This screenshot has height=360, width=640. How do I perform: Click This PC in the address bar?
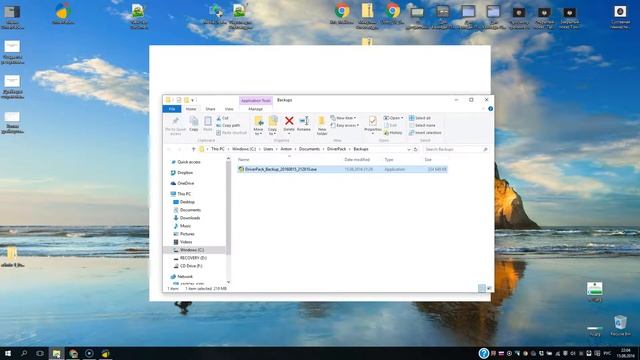218,149
